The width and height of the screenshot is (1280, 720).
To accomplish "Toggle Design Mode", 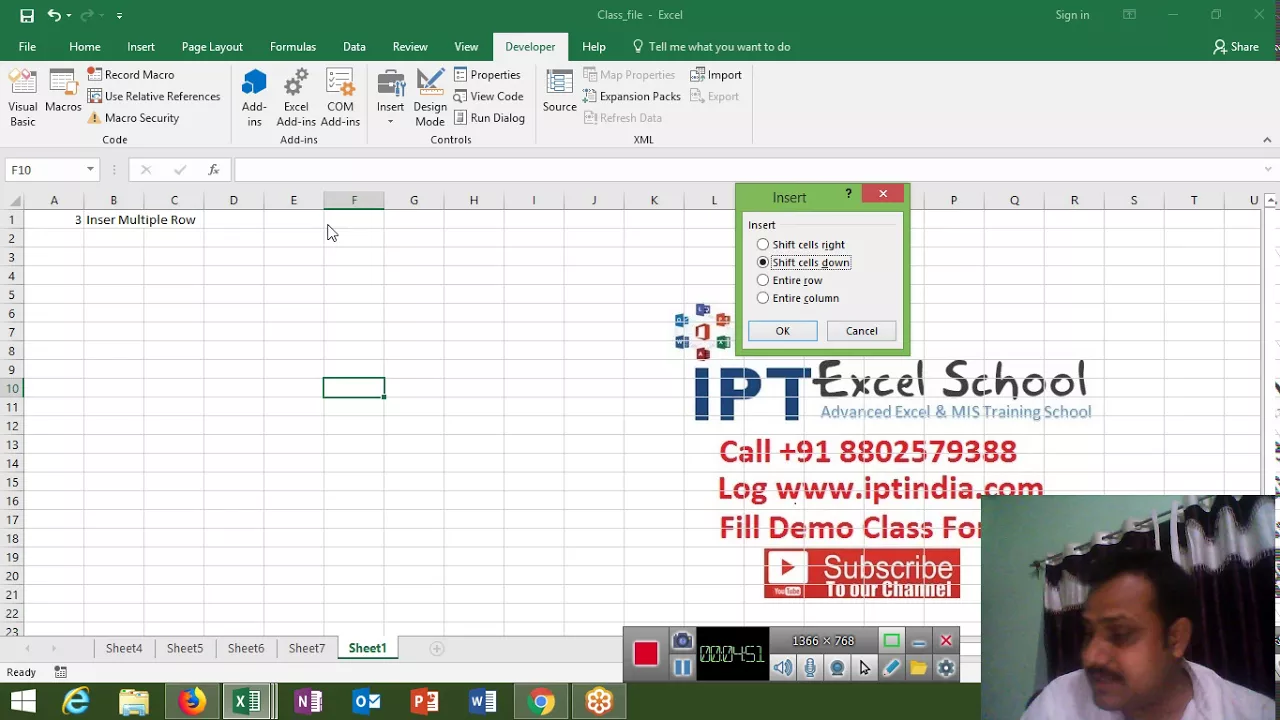I will coord(430,98).
